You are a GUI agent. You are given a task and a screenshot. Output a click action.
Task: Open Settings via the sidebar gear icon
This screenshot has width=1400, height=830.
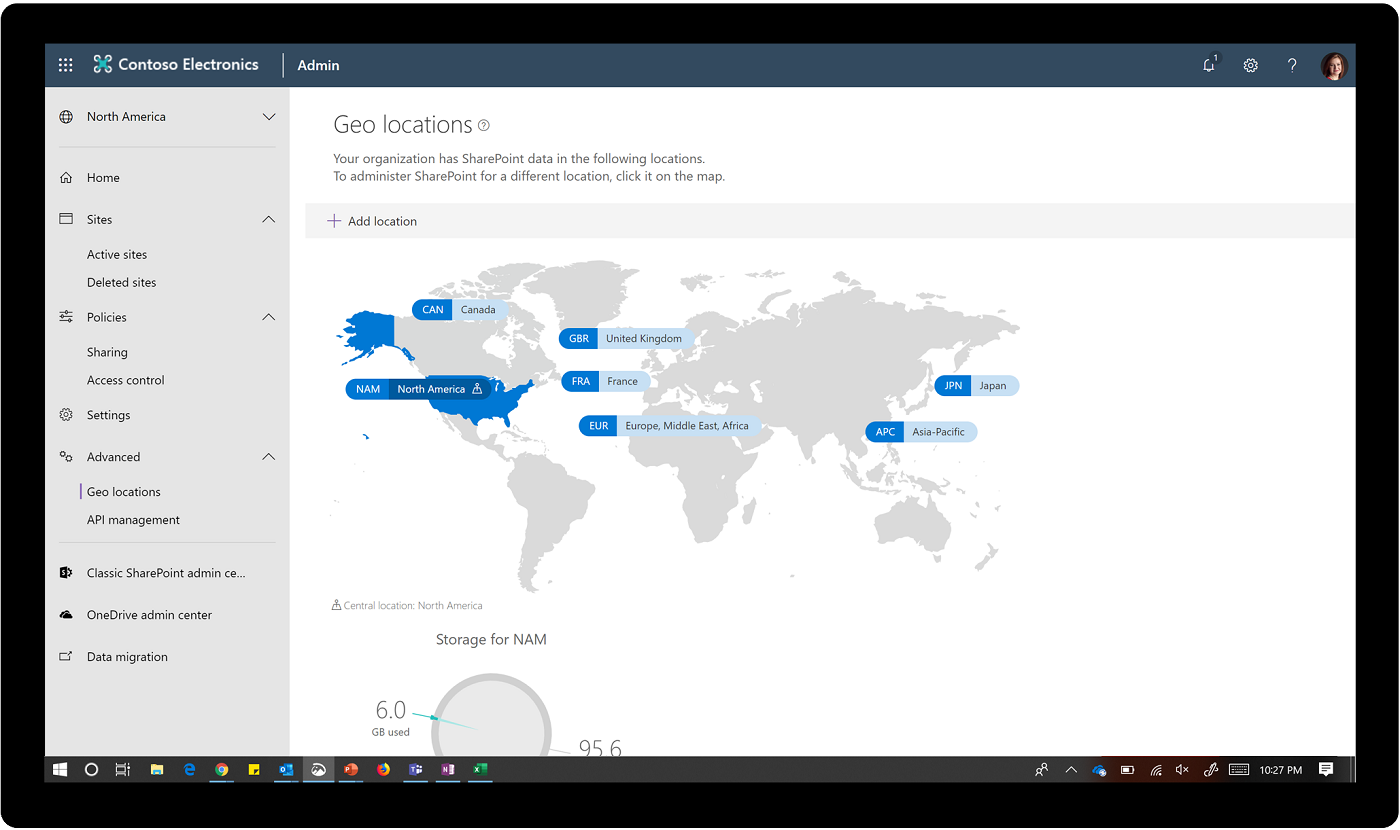[65, 414]
